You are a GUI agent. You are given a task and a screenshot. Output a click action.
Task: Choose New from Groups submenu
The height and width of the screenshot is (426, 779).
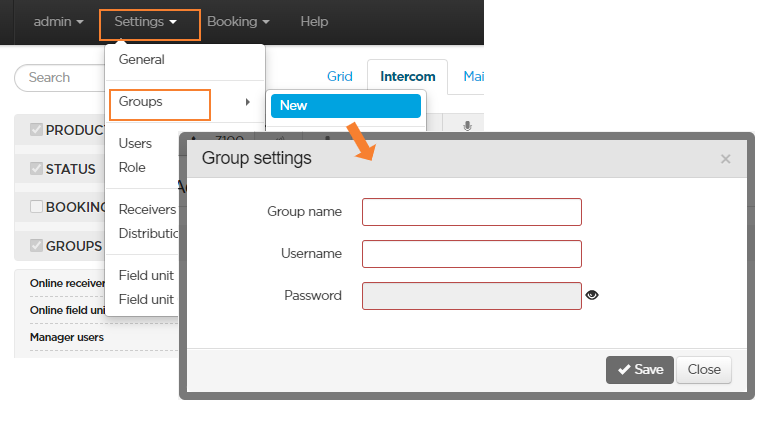click(x=345, y=105)
